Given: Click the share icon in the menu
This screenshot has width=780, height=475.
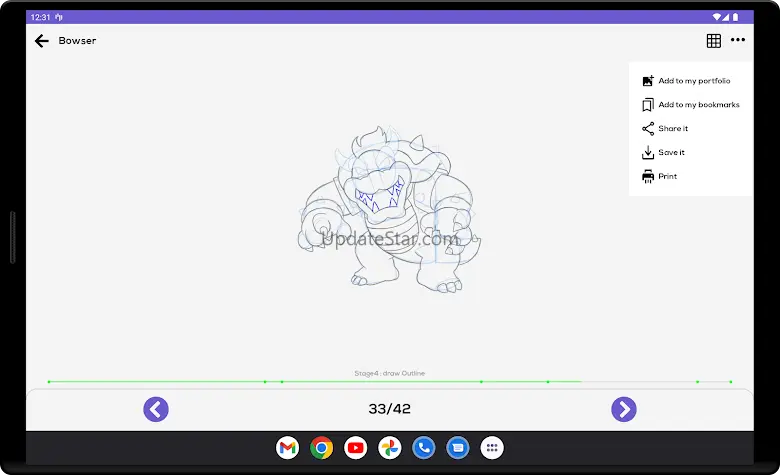Looking at the screenshot, I should (x=648, y=129).
